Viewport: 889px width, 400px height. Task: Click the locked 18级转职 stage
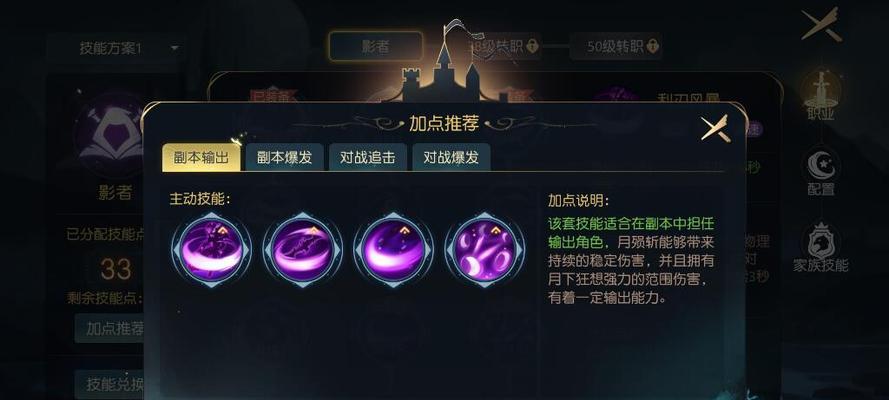pyautogui.click(x=502, y=46)
